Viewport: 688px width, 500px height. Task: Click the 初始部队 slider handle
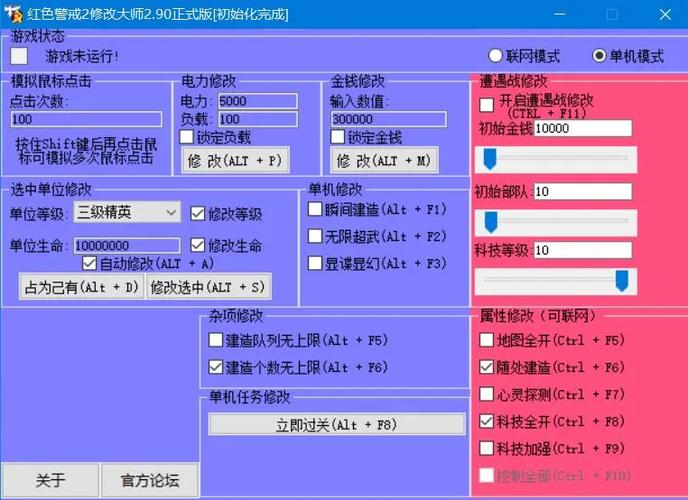click(491, 222)
